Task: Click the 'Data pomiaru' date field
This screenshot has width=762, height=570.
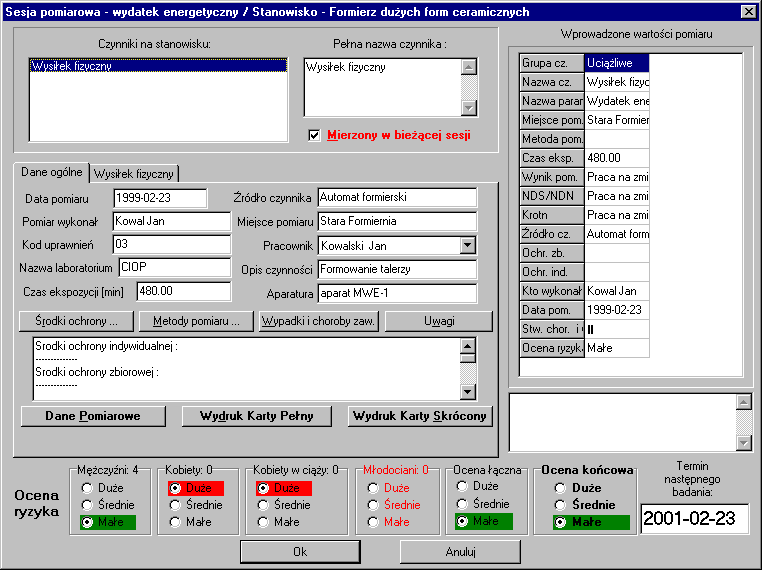Action: coord(159,199)
